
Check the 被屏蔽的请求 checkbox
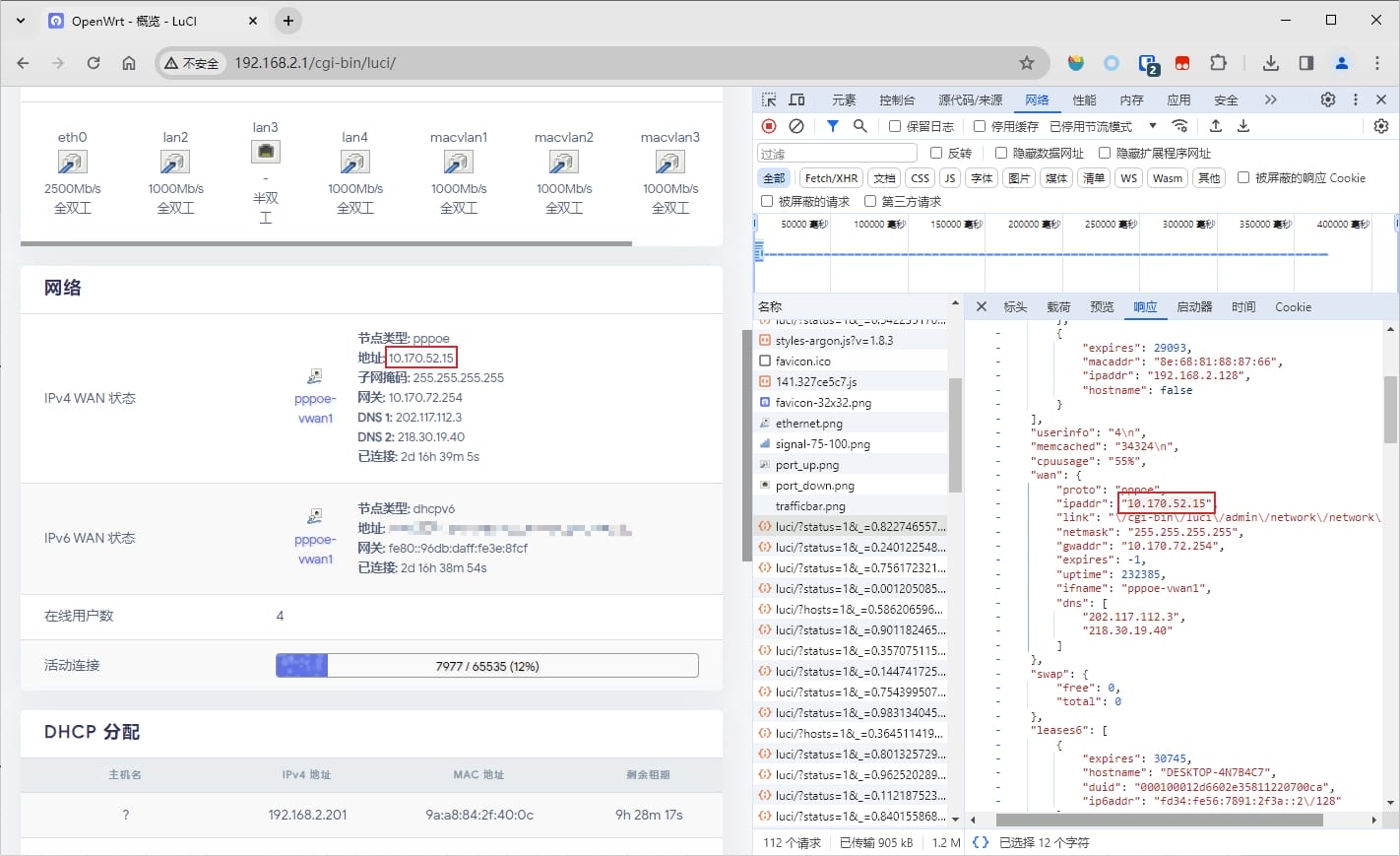pos(767,201)
